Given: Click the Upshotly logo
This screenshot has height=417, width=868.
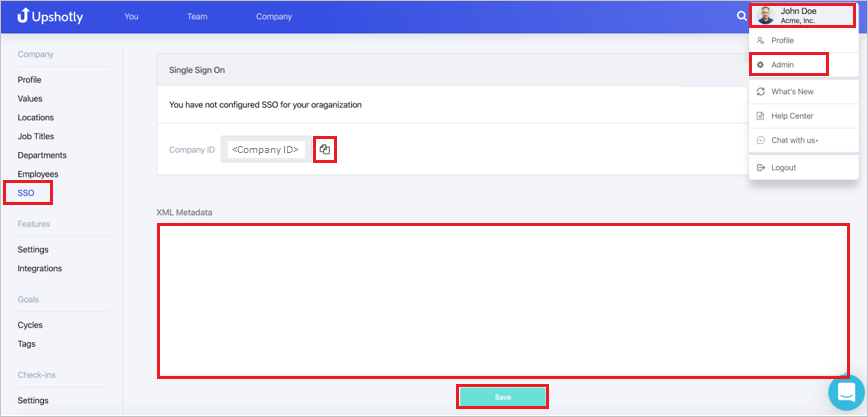Looking at the screenshot, I should pyautogui.click(x=50, y=17).
